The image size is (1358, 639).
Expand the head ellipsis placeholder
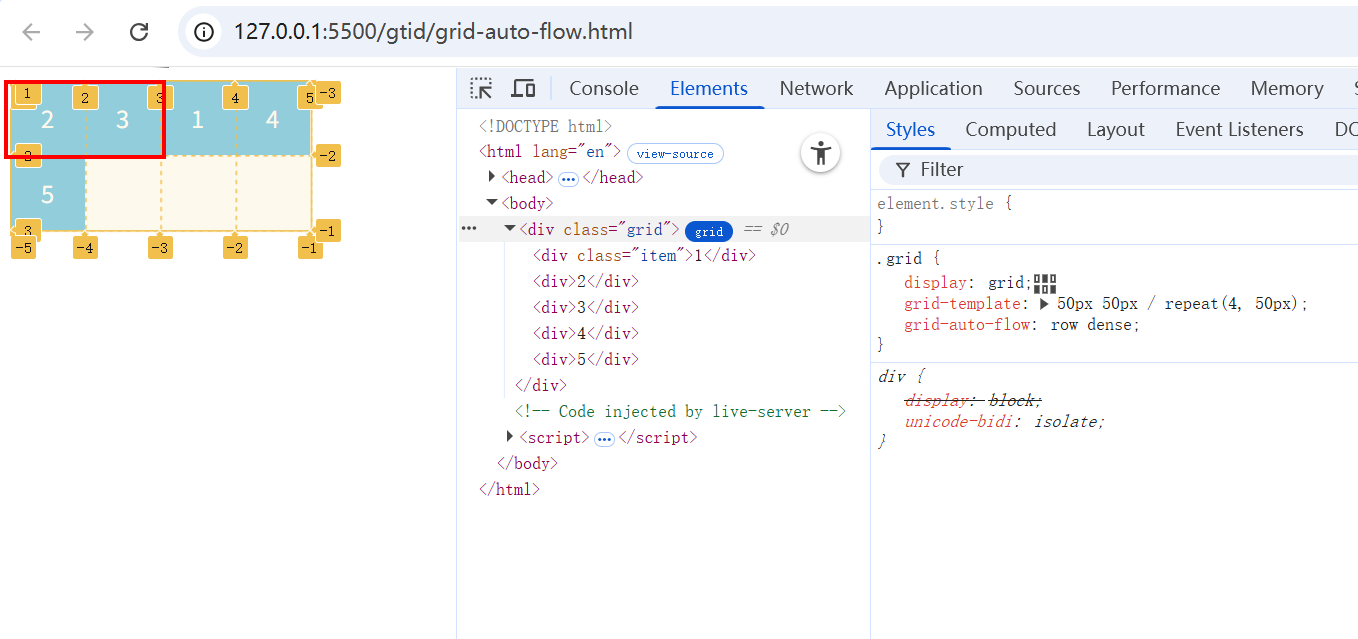click(x=568, y=179)
